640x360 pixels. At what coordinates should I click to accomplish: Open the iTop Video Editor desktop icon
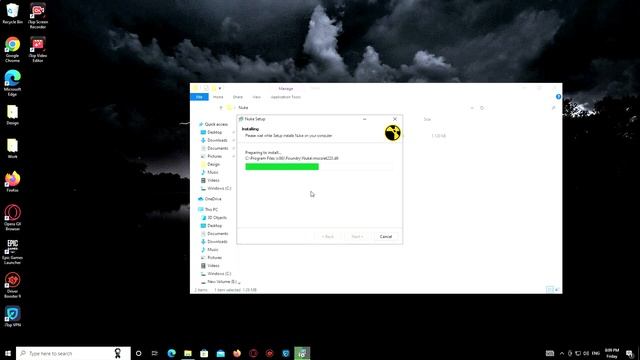(38, 49)
